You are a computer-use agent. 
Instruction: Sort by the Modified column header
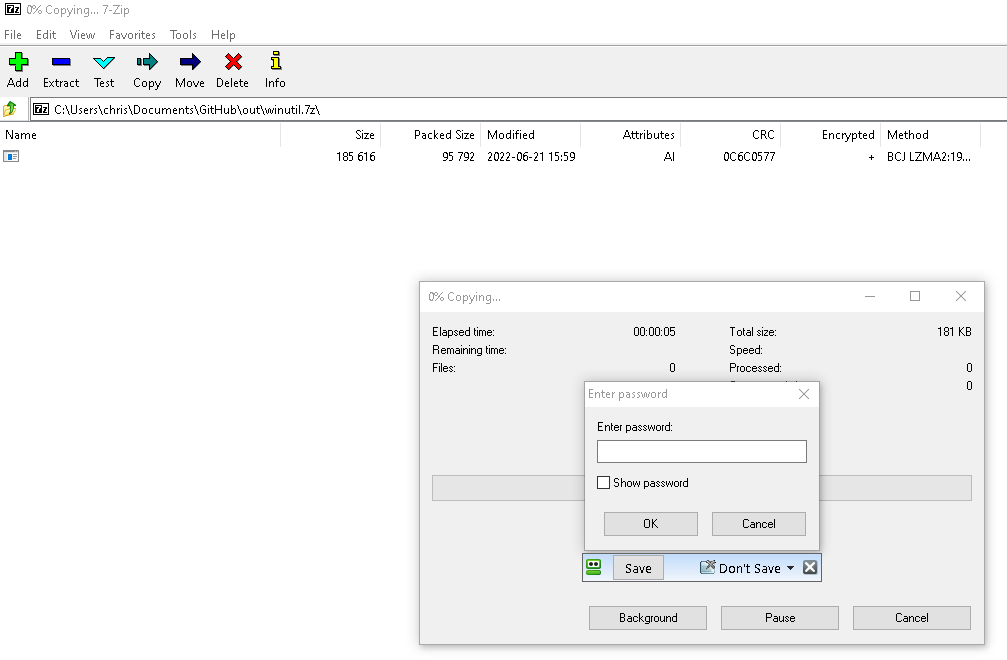pos(530,135)
